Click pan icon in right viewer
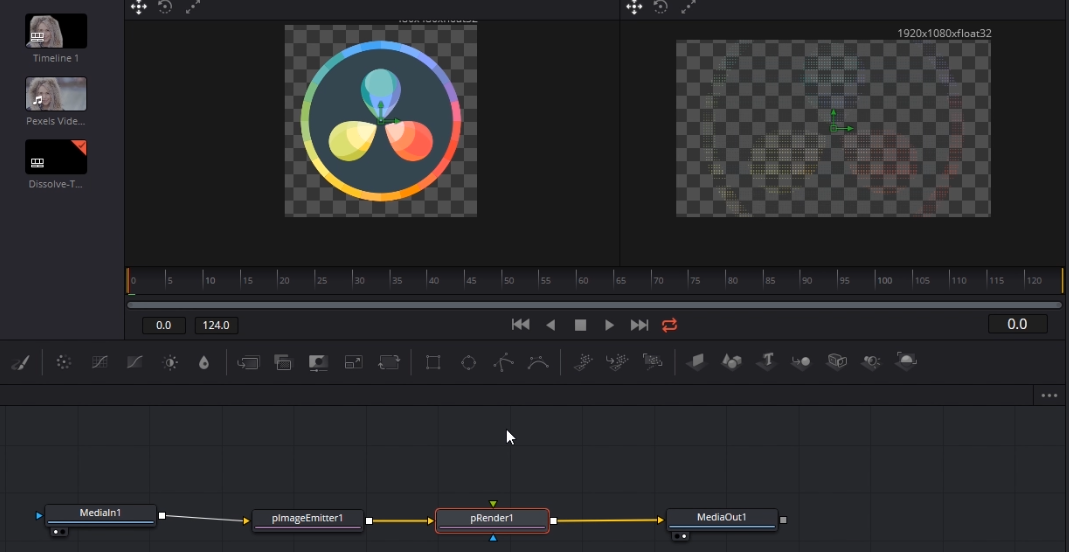The height and width of the screenshot is (552, 1069). pyautogui.click(x=634, y=7)
